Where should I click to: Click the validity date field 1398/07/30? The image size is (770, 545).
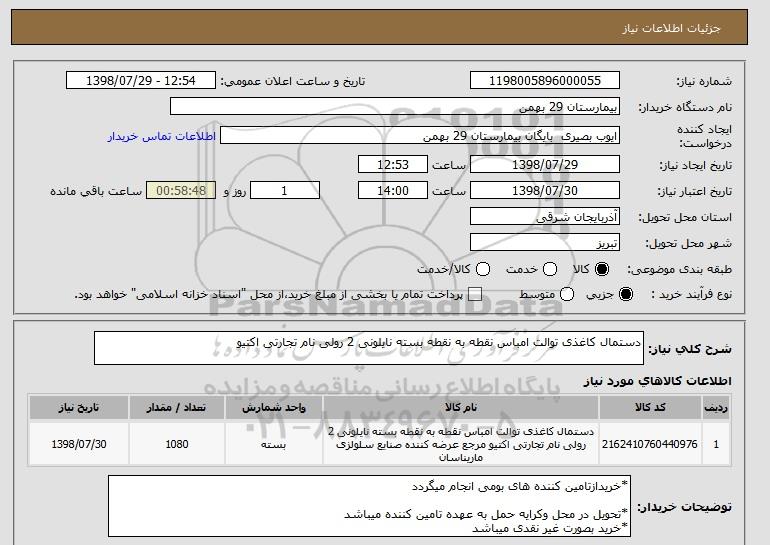pyautogui.click(x=545, y=191)
